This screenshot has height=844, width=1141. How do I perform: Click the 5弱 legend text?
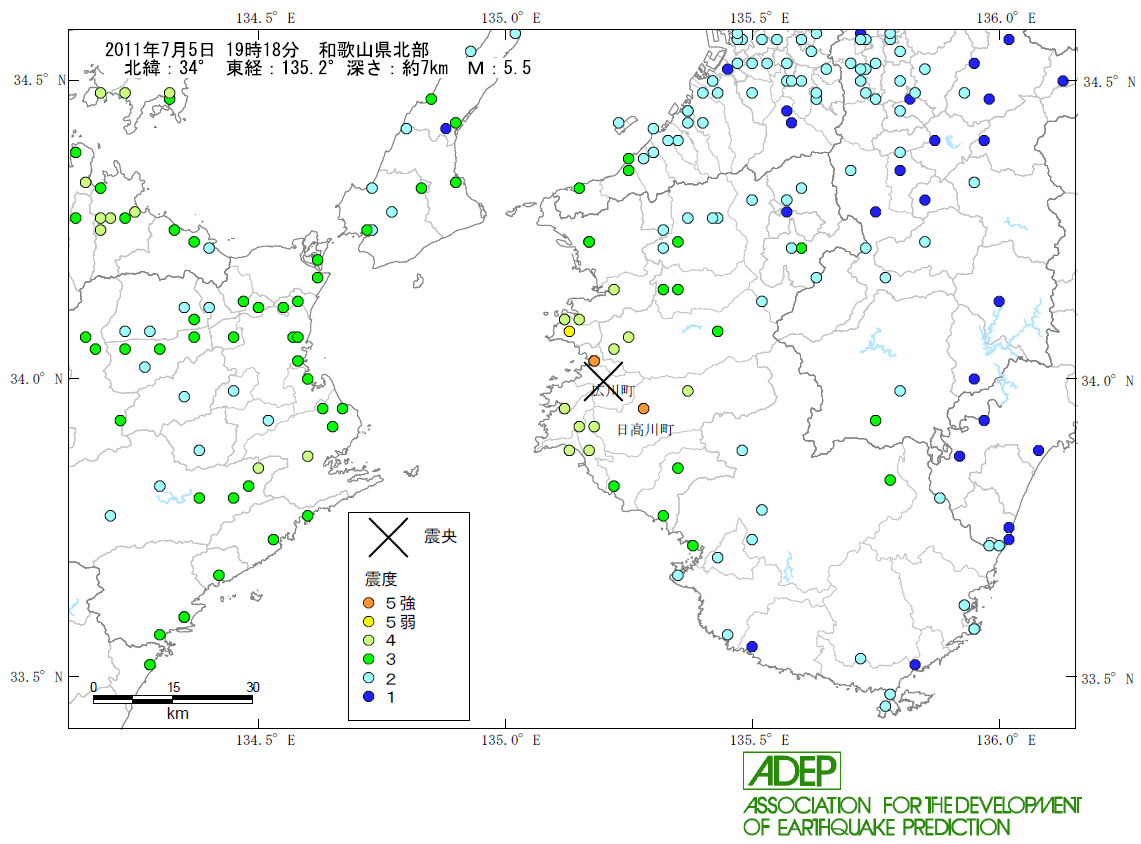(x=401, y=622)
